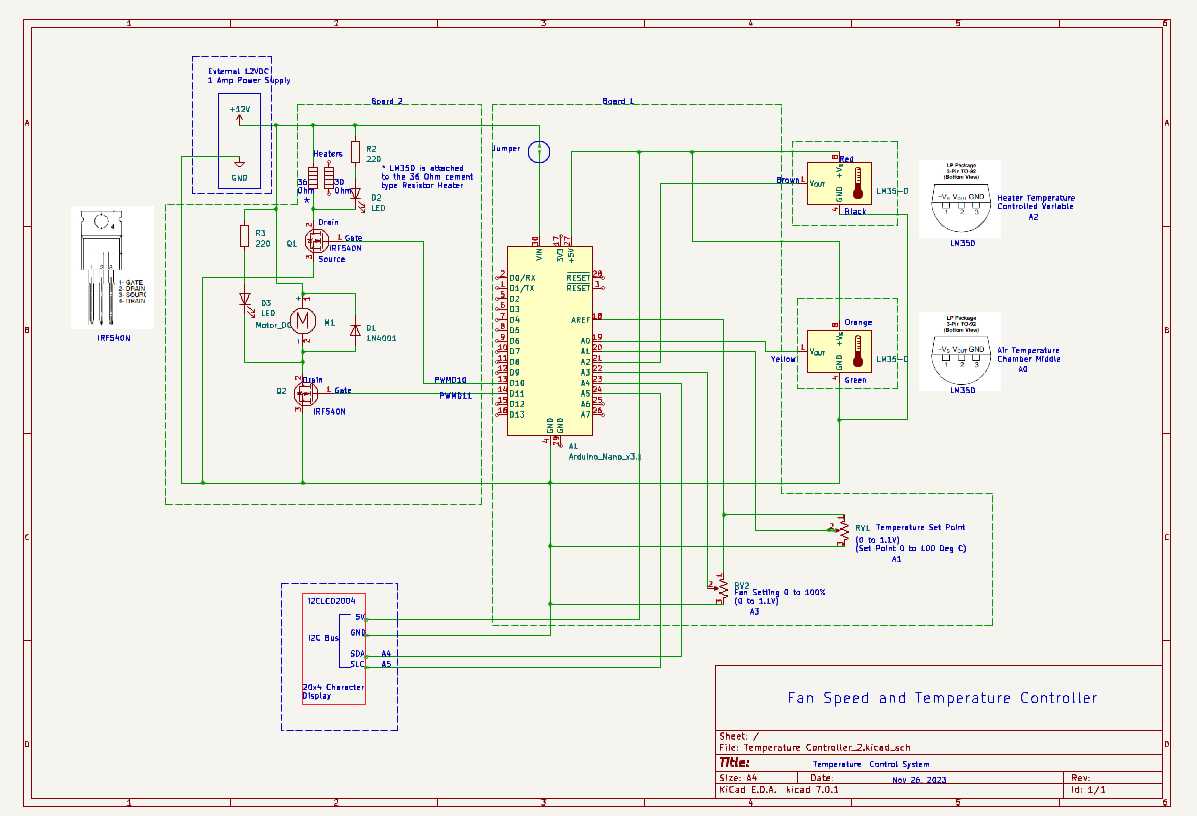The height and width of the screenshot is (816, 1197).
Task: Select the +12V power arrow symbol
Action: click(239, 118)
